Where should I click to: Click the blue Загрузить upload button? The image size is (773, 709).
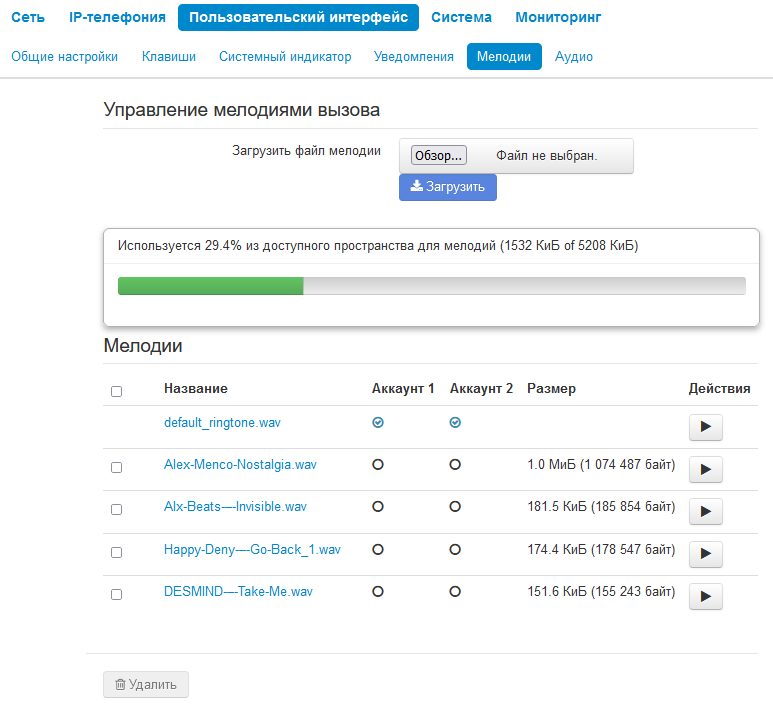coord(448,187)
